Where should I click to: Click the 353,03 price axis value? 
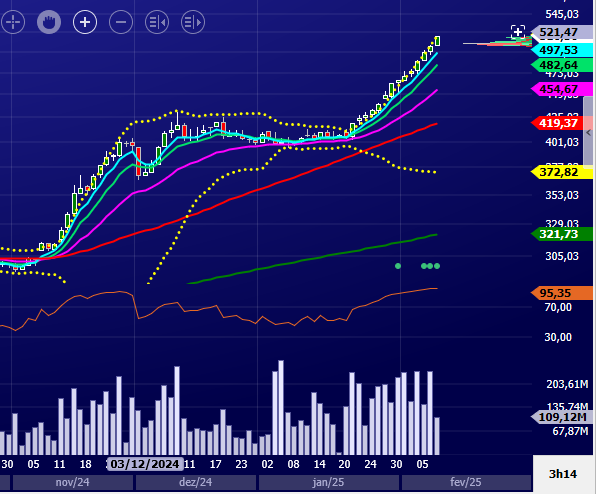click(x=562, y=195)
